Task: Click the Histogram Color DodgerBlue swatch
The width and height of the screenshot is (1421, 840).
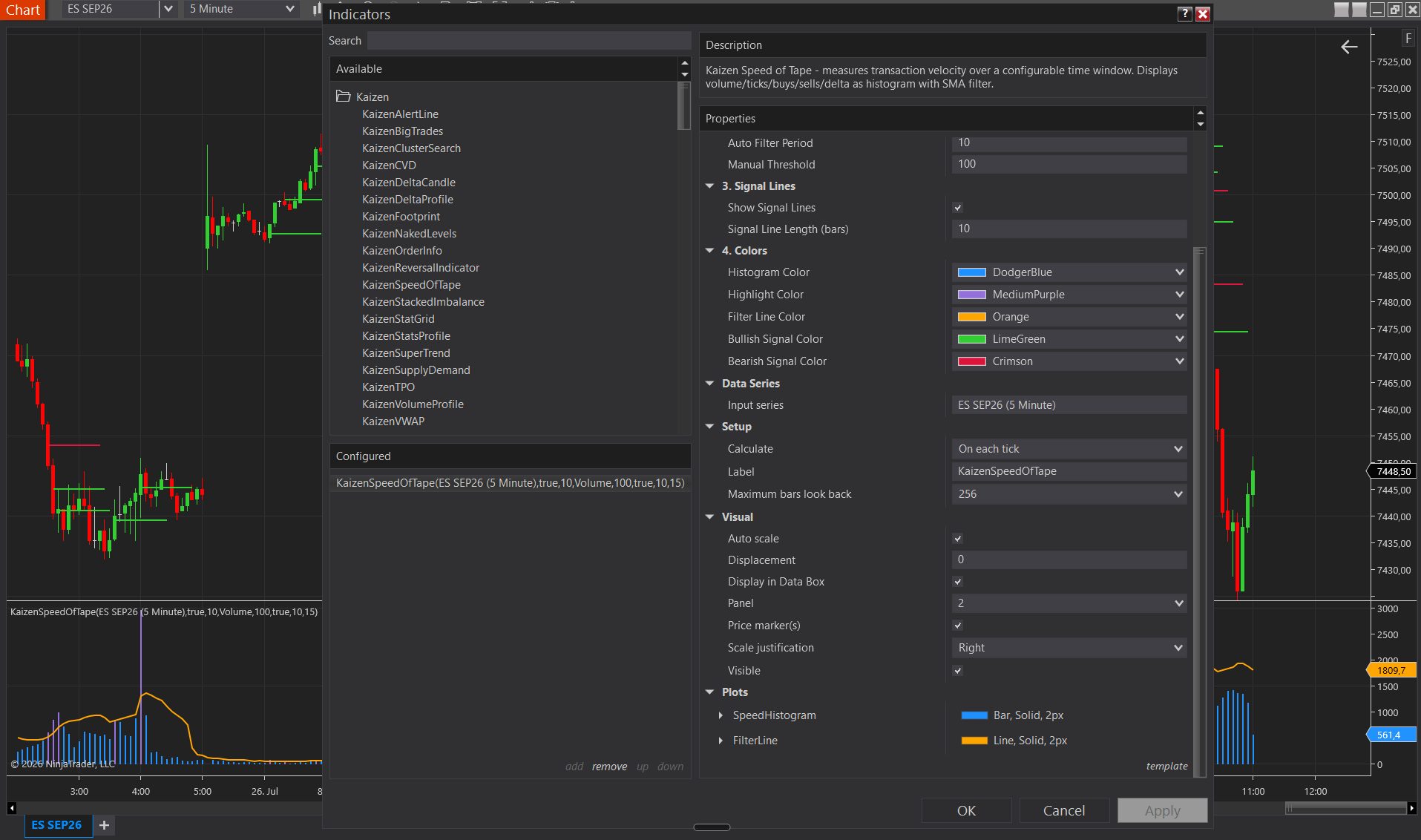Action: [971, 272]
